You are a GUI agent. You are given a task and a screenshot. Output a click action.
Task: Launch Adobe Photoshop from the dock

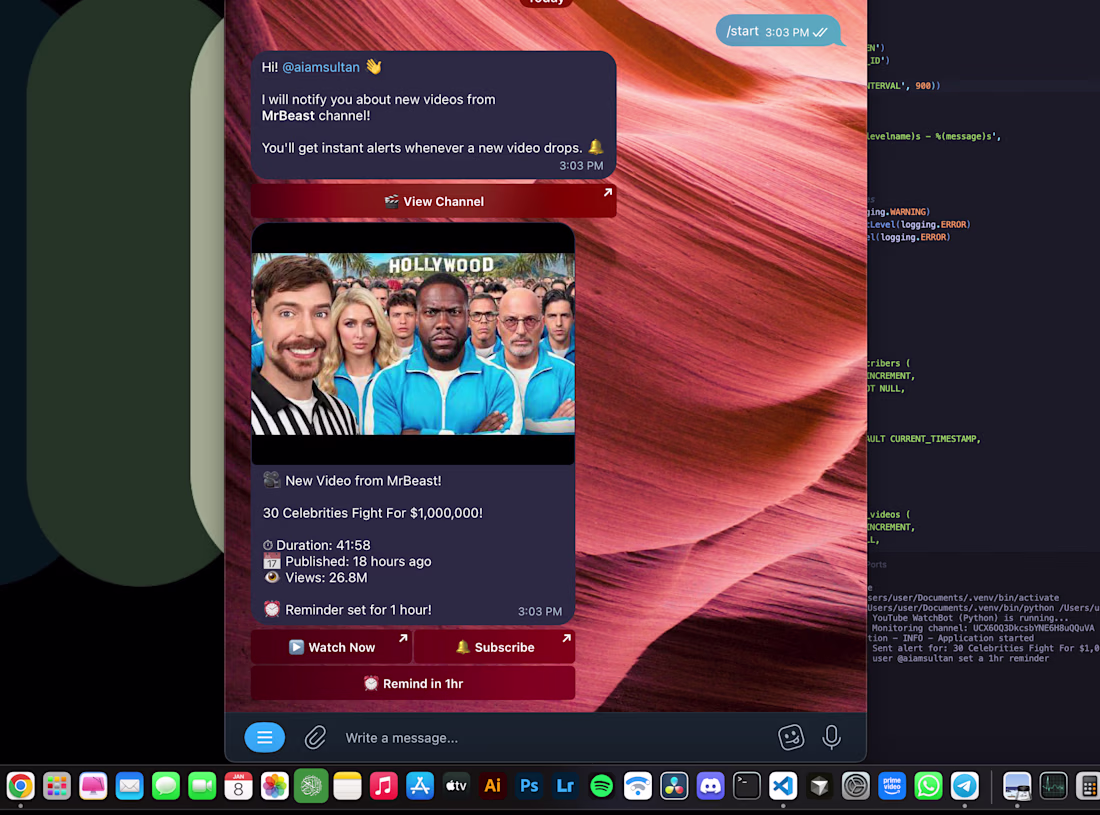coord(529,786)
